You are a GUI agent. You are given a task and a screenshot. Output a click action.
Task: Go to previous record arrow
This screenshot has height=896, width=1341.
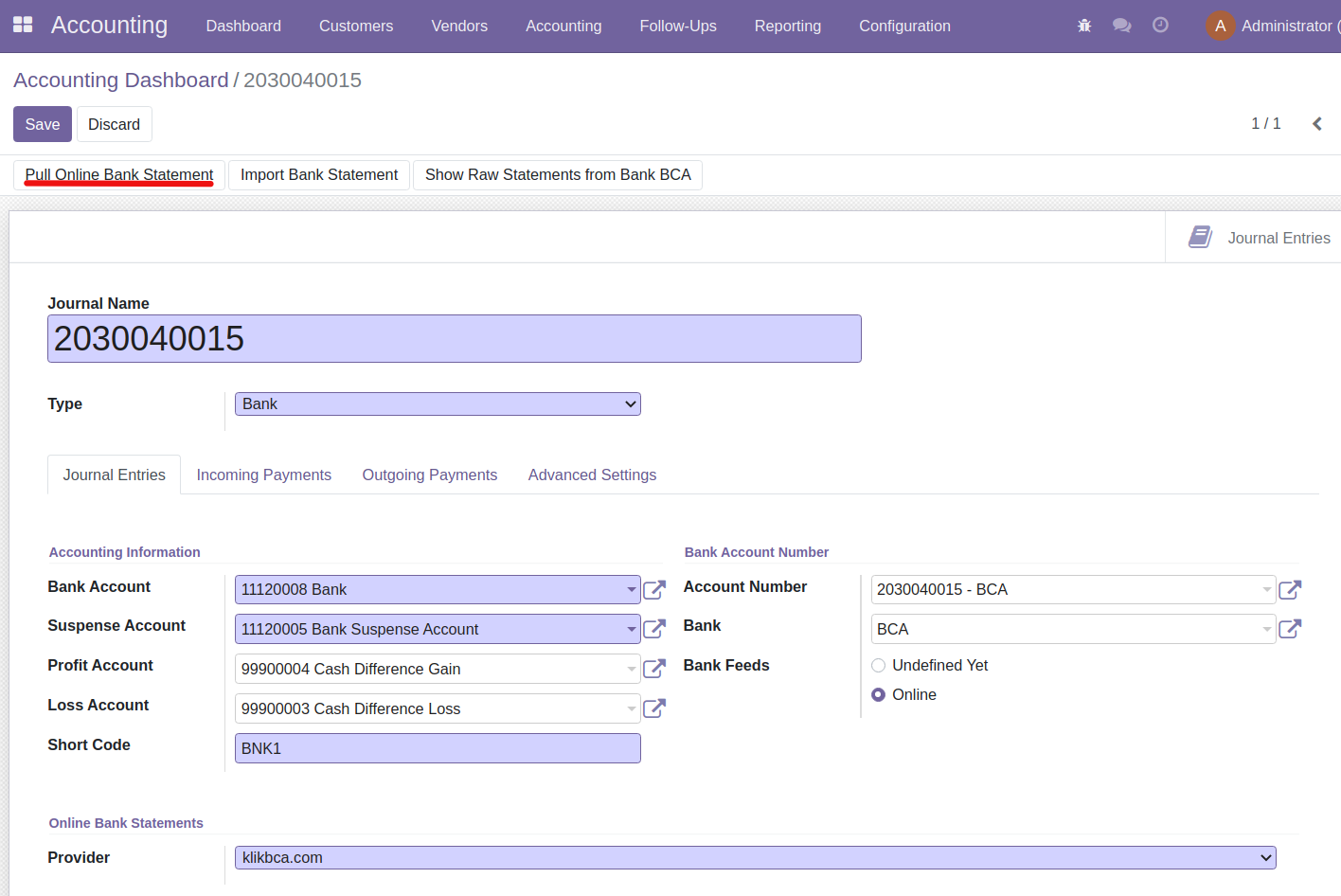(x=1316, y=124)
